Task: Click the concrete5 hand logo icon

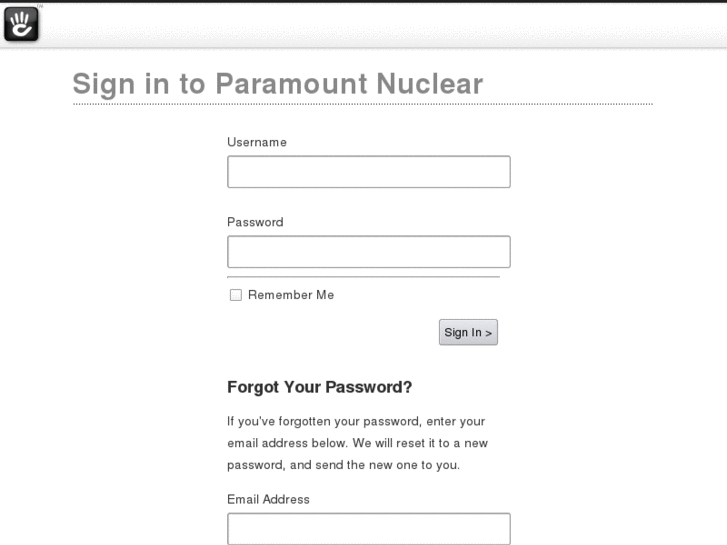Action: click(x=20, y=24)
